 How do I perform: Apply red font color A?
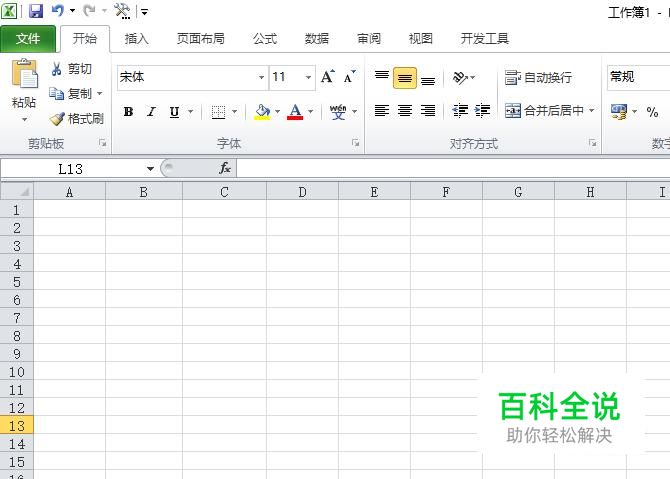295,112
